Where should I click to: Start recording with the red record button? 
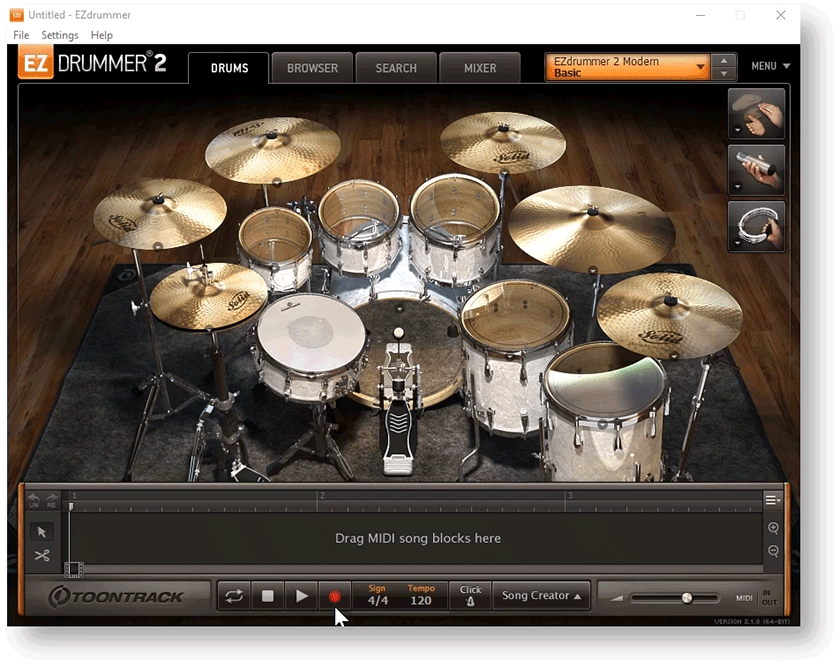tap(334, 596)
